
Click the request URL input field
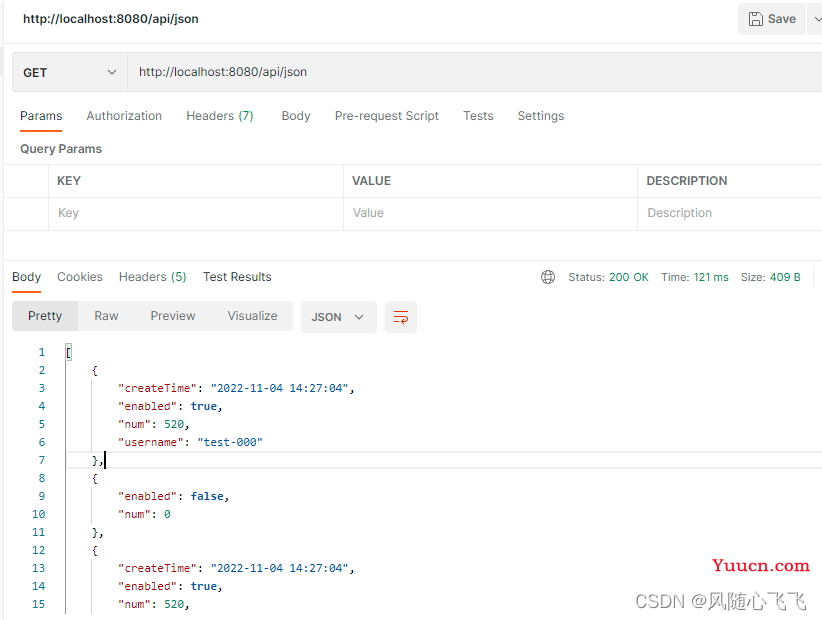[474, 72]
